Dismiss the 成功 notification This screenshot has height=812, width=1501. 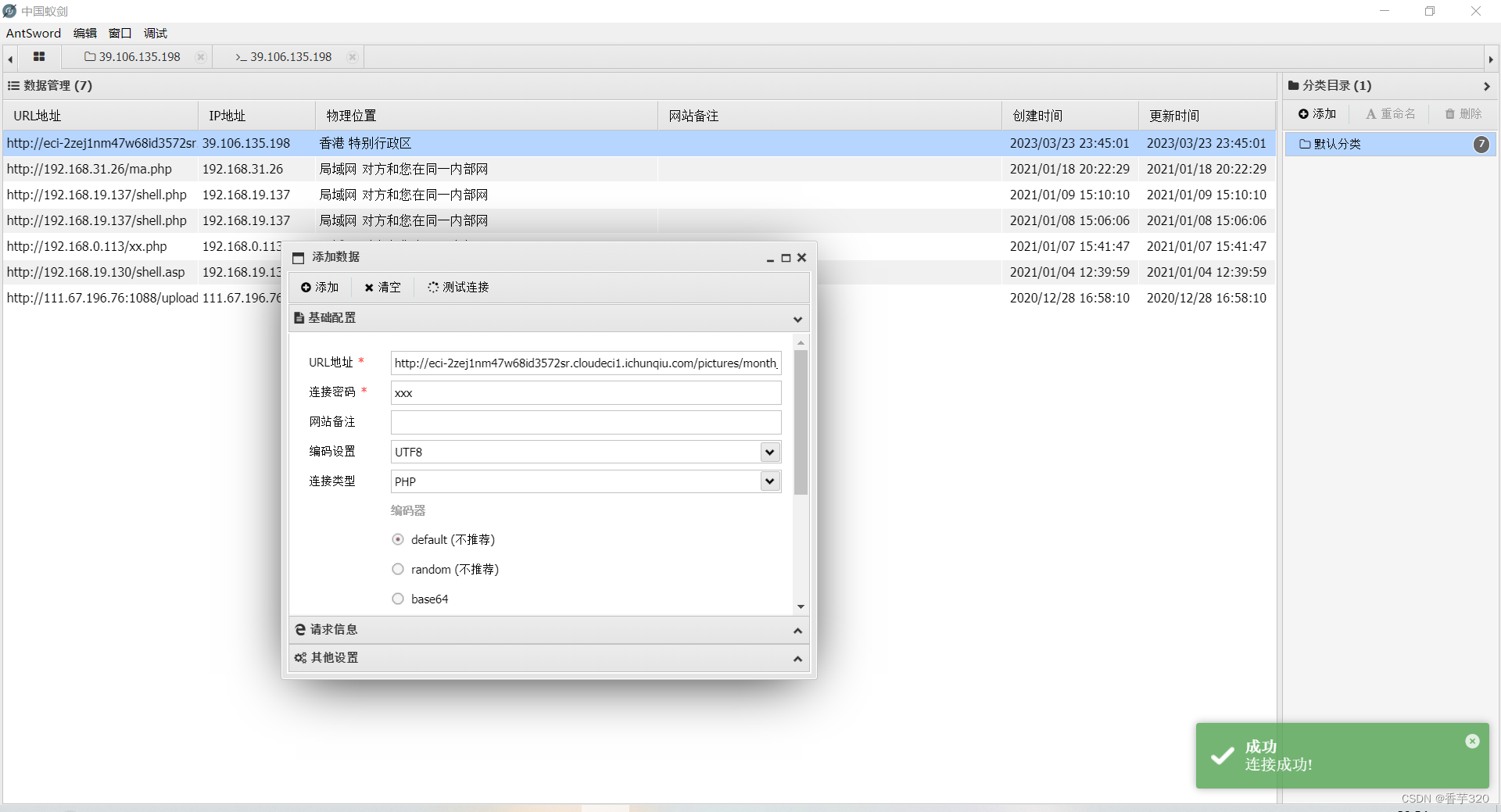[1472, 741]
